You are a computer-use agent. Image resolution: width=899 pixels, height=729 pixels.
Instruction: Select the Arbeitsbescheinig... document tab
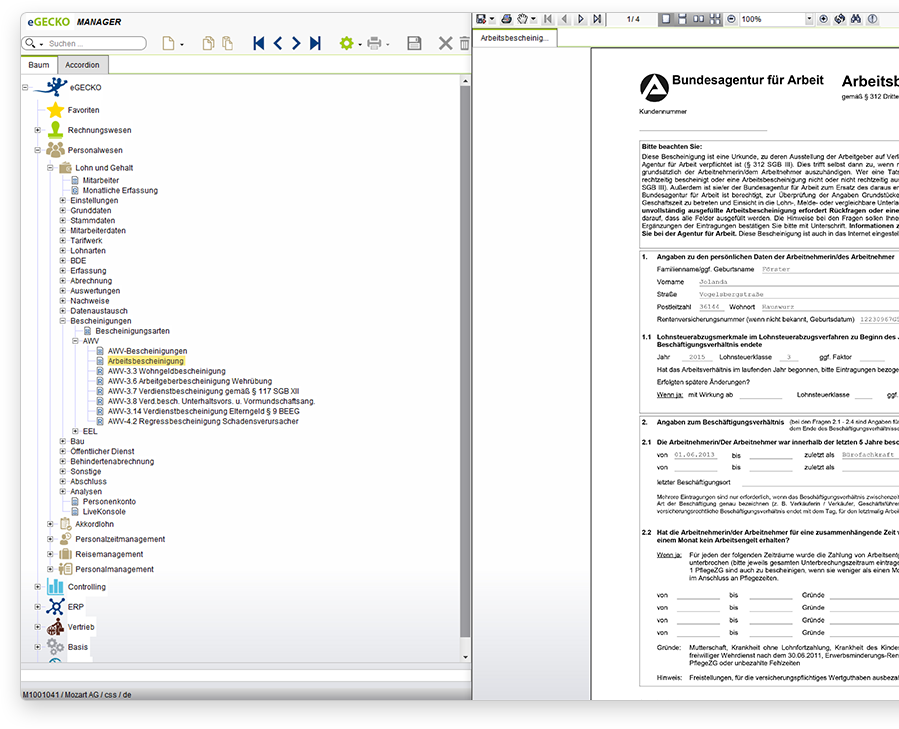(x=514, y=38)
